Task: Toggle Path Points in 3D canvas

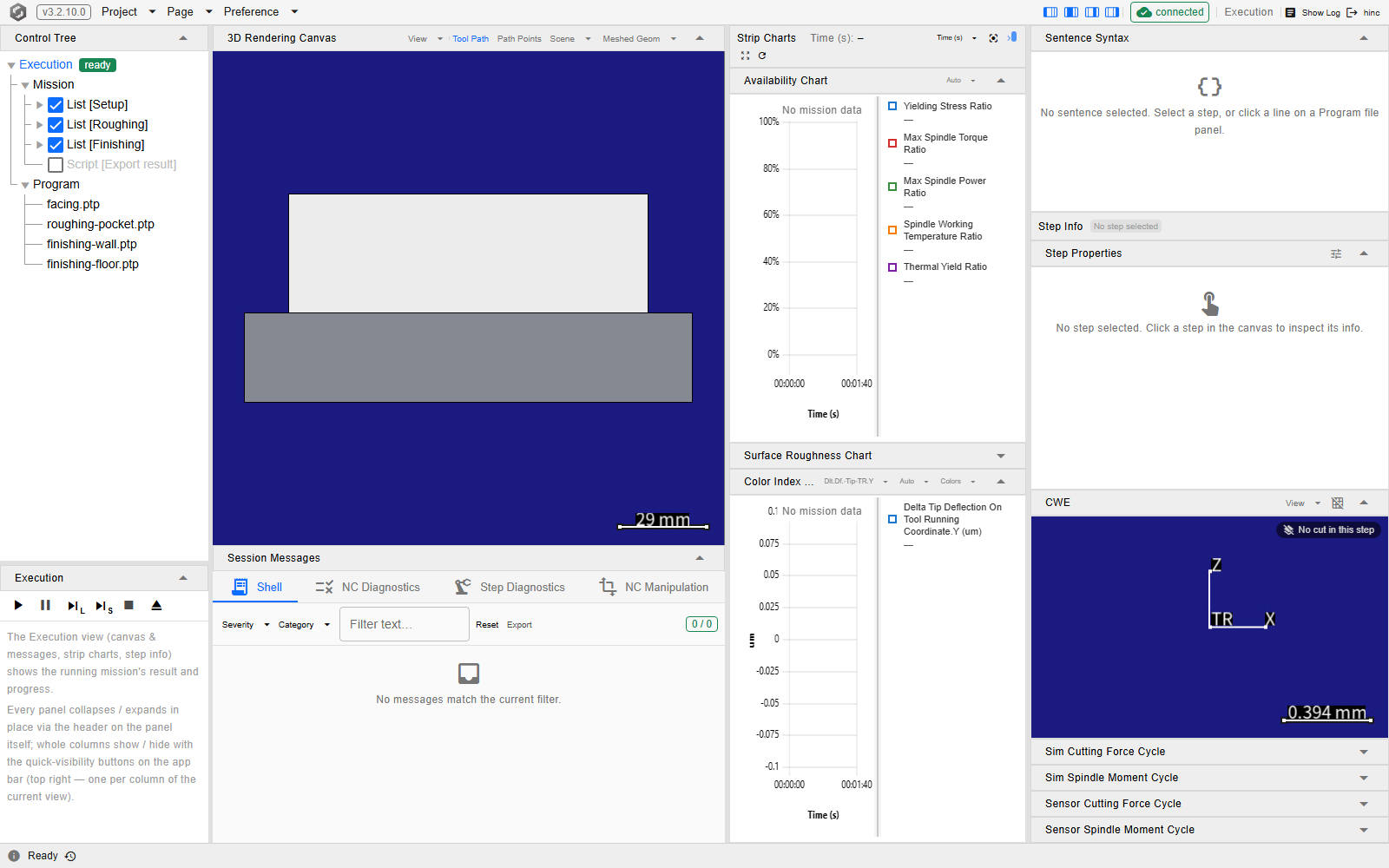Action: (x=519, y=39)
